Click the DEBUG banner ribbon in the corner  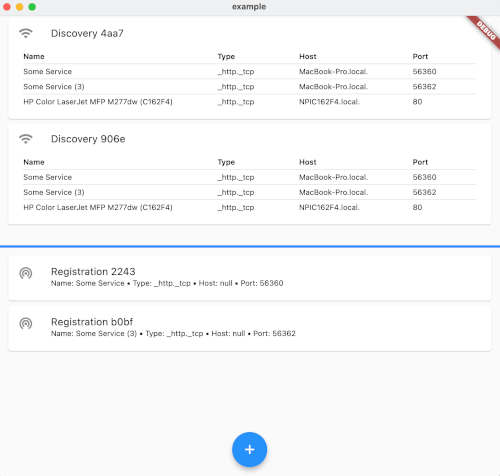(485, 31)
